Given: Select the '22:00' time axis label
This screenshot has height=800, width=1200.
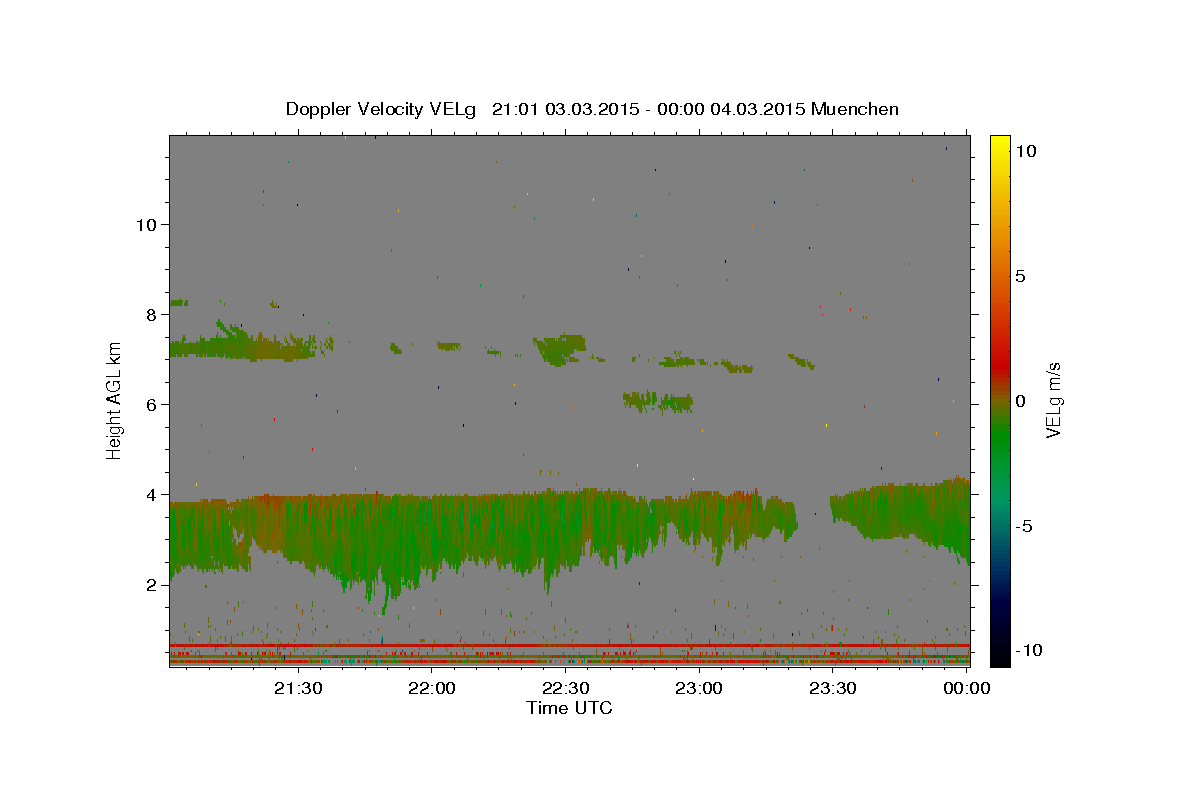Looking at the screenshot, I should coord(432,688).
